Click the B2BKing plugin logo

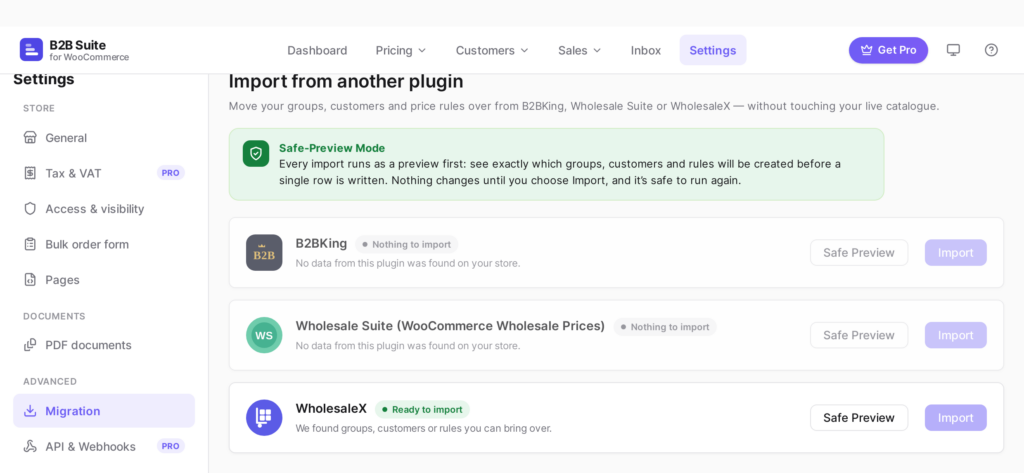point(264,252)
